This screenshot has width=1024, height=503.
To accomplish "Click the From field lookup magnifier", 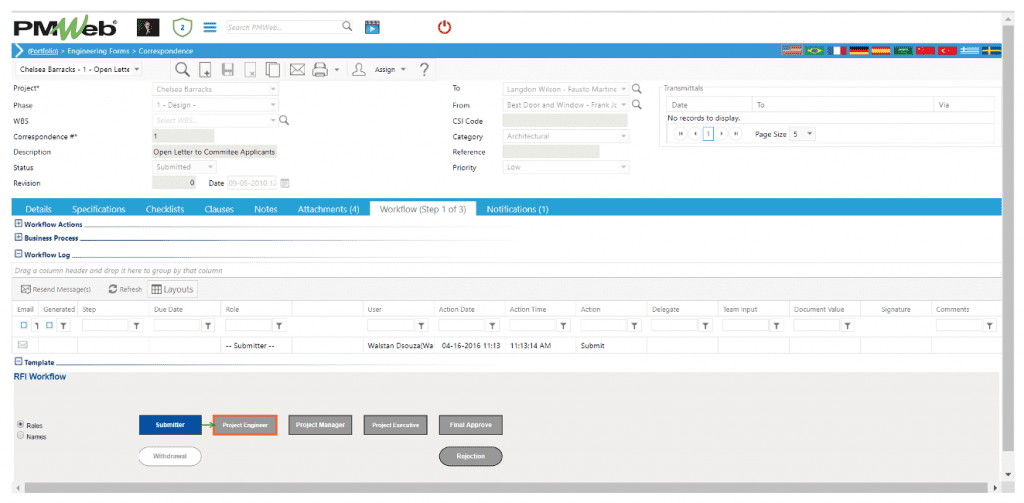I will (637, 105).
